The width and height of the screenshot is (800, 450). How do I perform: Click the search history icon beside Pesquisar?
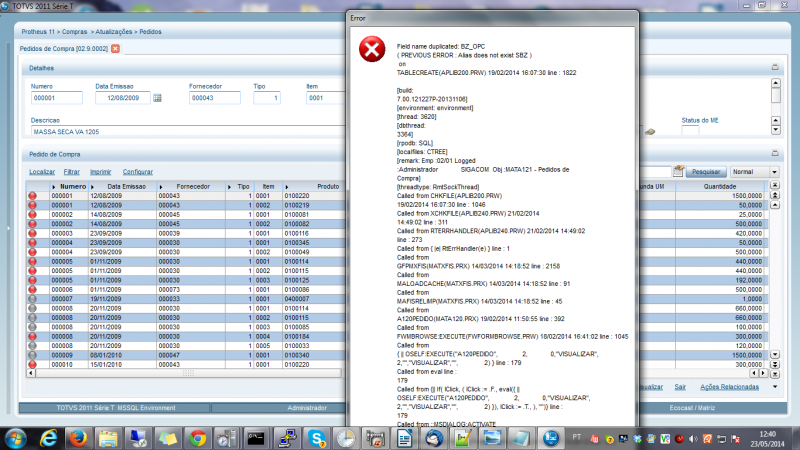pyautogui.click(x=678, y=171)
